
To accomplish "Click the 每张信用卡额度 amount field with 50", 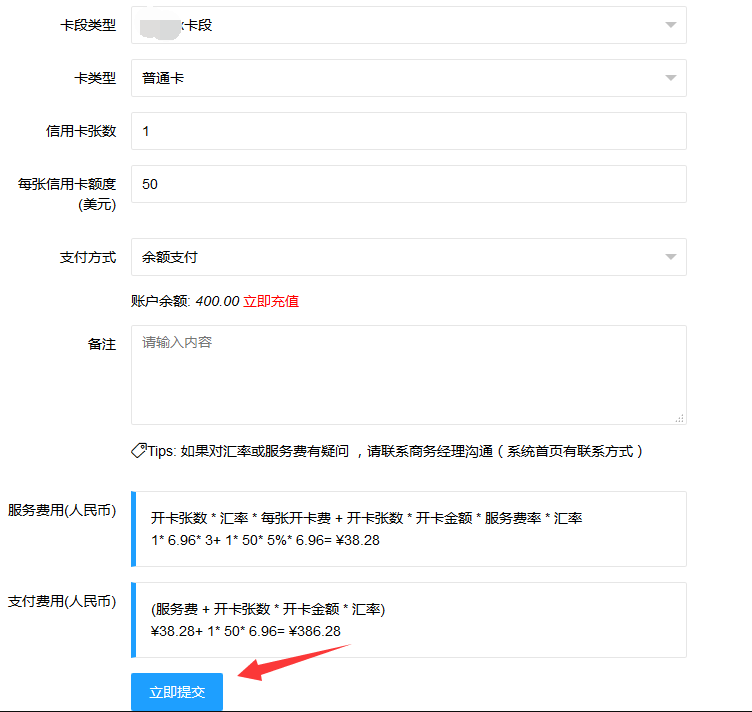I will coord(408,184).
